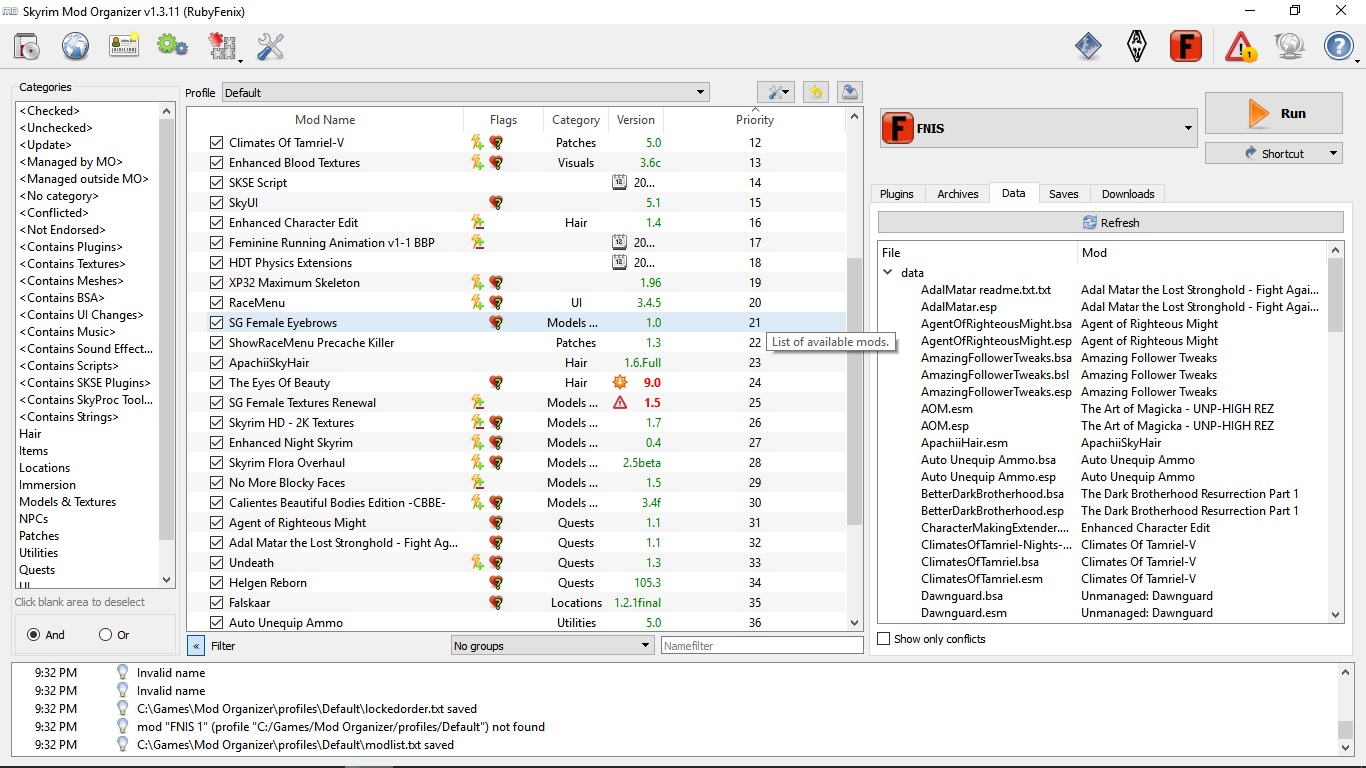Enable Show only conflicts checkbox
Viewport: 1366px width, 768px height.
(883, 639)
